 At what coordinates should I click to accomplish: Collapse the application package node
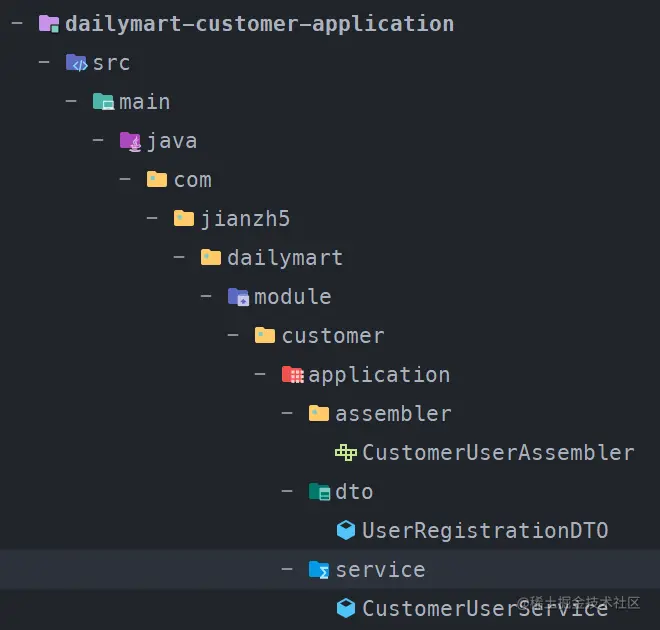(x=260, y=374)
